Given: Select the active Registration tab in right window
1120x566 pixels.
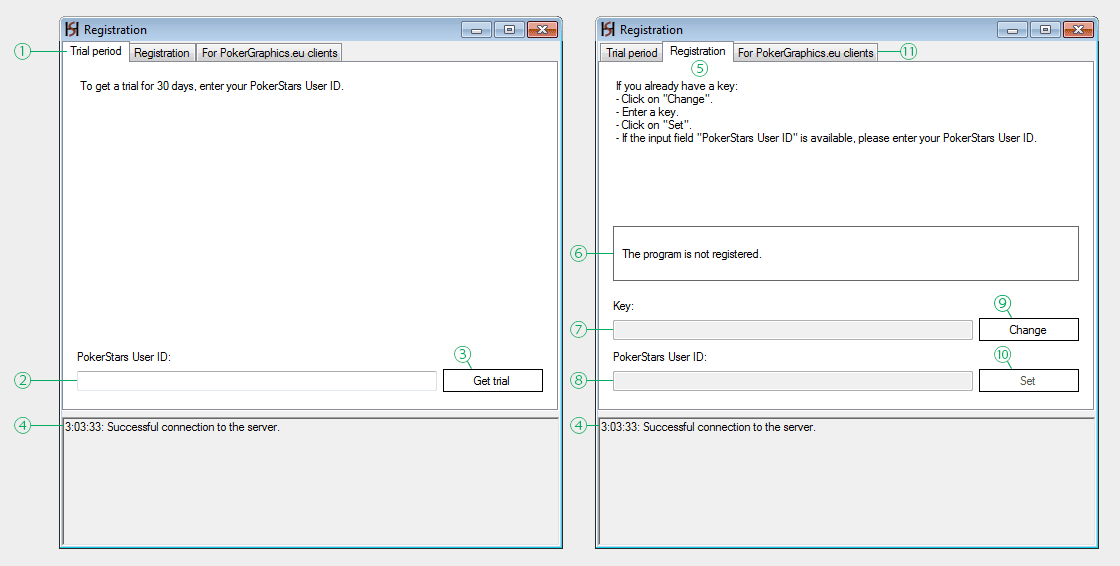Looking at the screenshot, I should point(698,51).
